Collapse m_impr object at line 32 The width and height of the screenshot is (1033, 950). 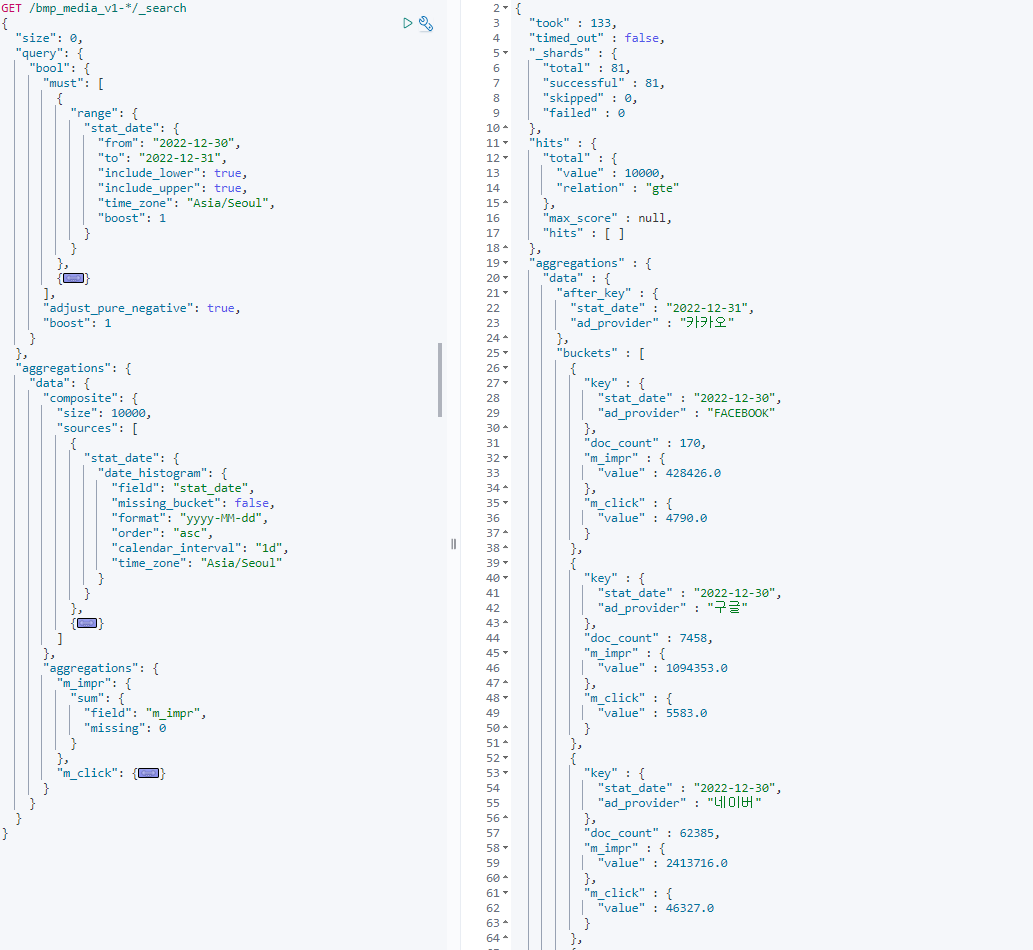click(x=505, y=458)
